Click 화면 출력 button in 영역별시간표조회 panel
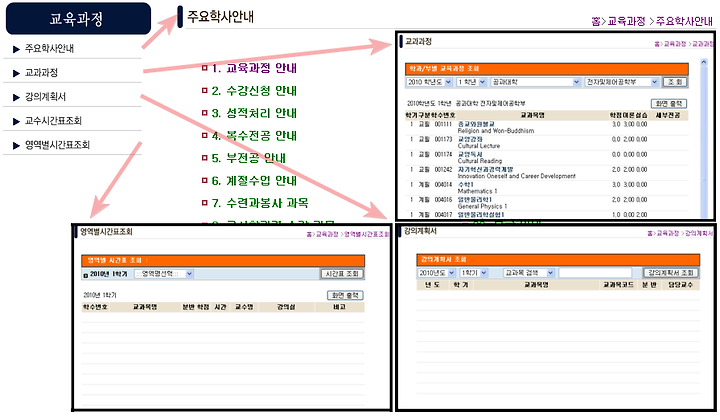This screenshot has height=420, width=720. click(x=345, y=296)
